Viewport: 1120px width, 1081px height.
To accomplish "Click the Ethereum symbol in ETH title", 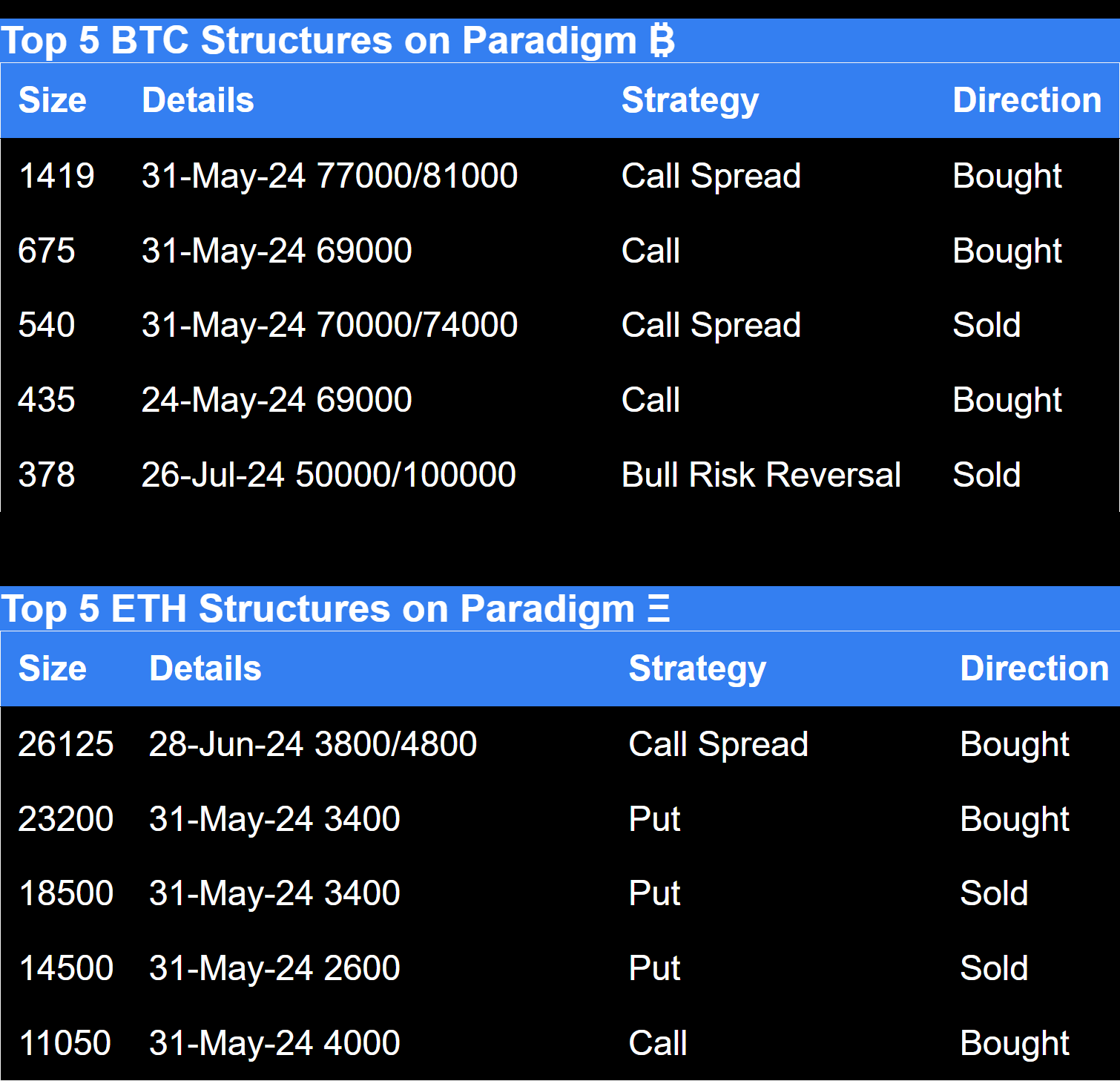I will coord(658,608).
